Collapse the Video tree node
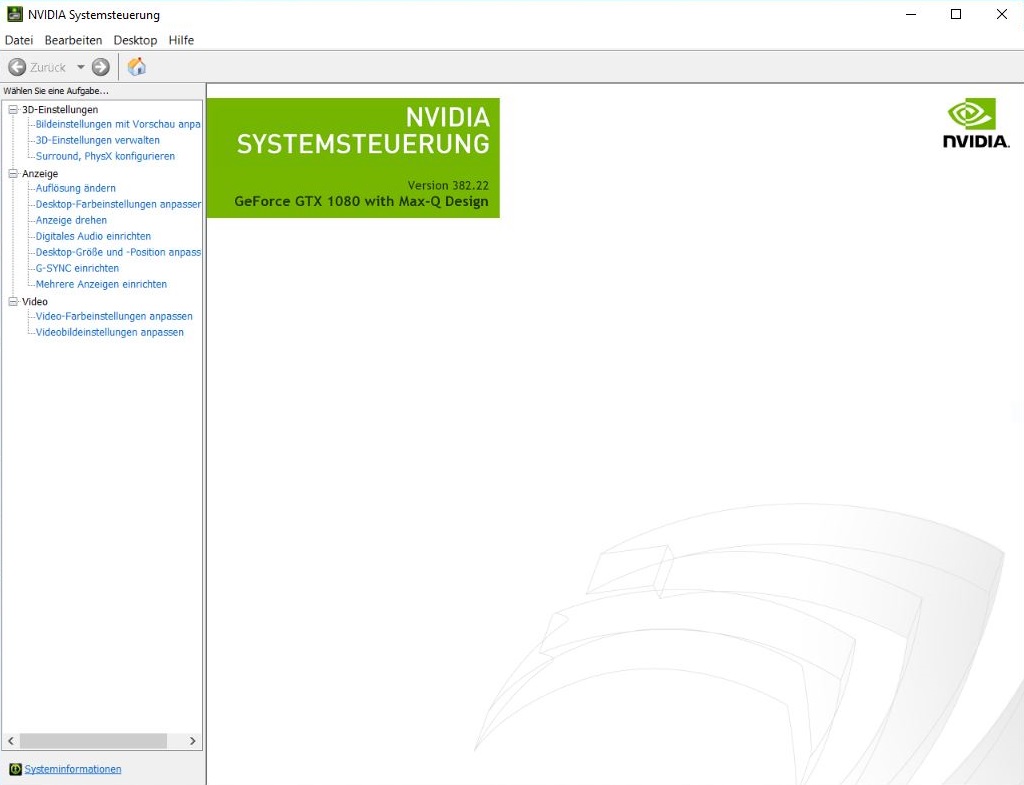1024x785 pixels. pyautogui.click(x=12, y=302)
